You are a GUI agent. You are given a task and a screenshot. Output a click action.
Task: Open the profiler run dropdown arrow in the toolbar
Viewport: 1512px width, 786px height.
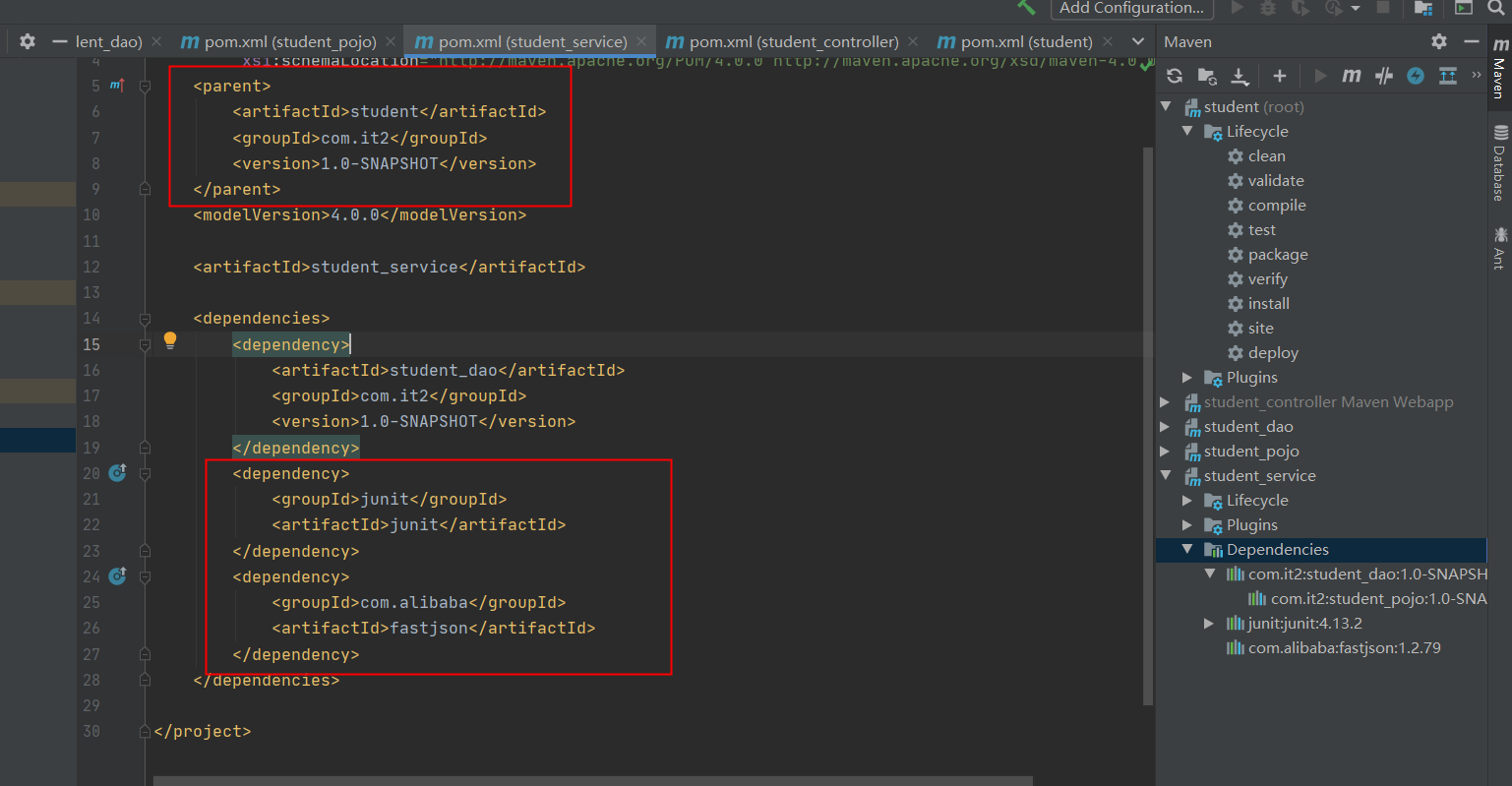[x=1355, y=8]
